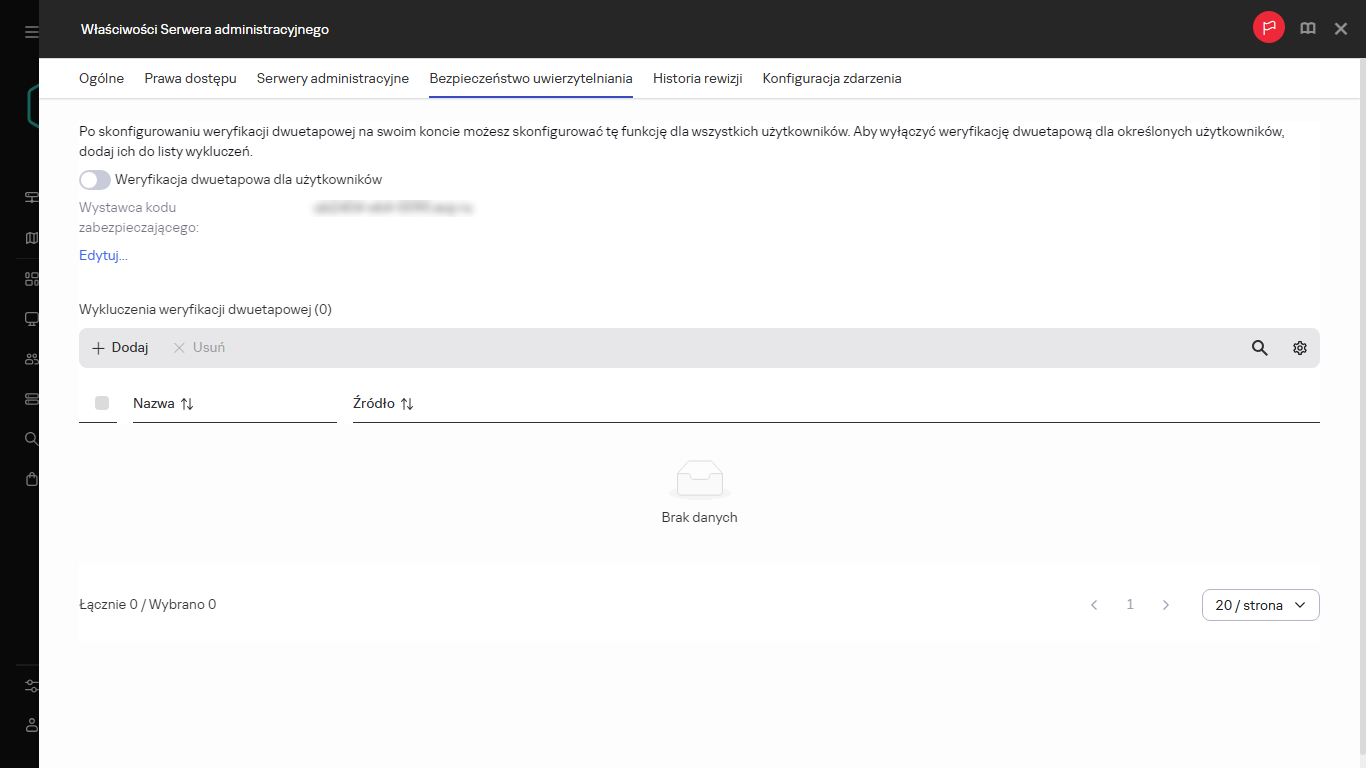Select page number 1 in pagination
The image size is (1366, 768).
[x=1130, y=605]
